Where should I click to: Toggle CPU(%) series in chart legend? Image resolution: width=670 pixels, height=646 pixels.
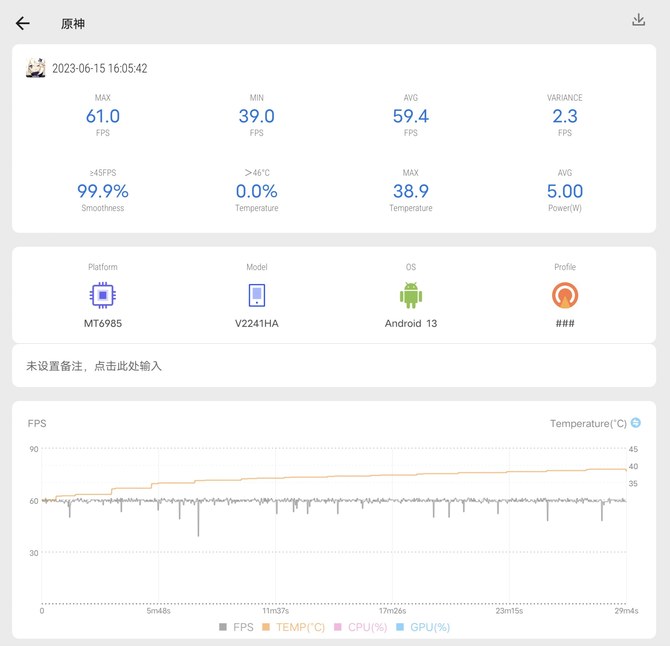[360, 627]
